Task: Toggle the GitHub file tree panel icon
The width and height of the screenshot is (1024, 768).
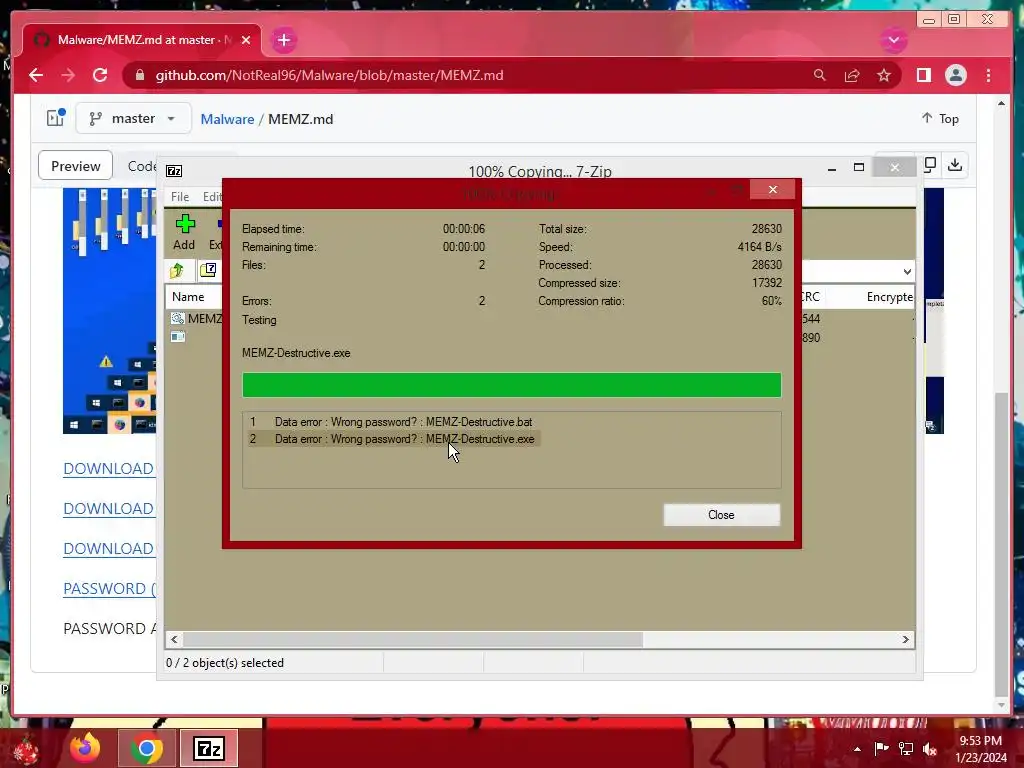Action: point(56,118)
